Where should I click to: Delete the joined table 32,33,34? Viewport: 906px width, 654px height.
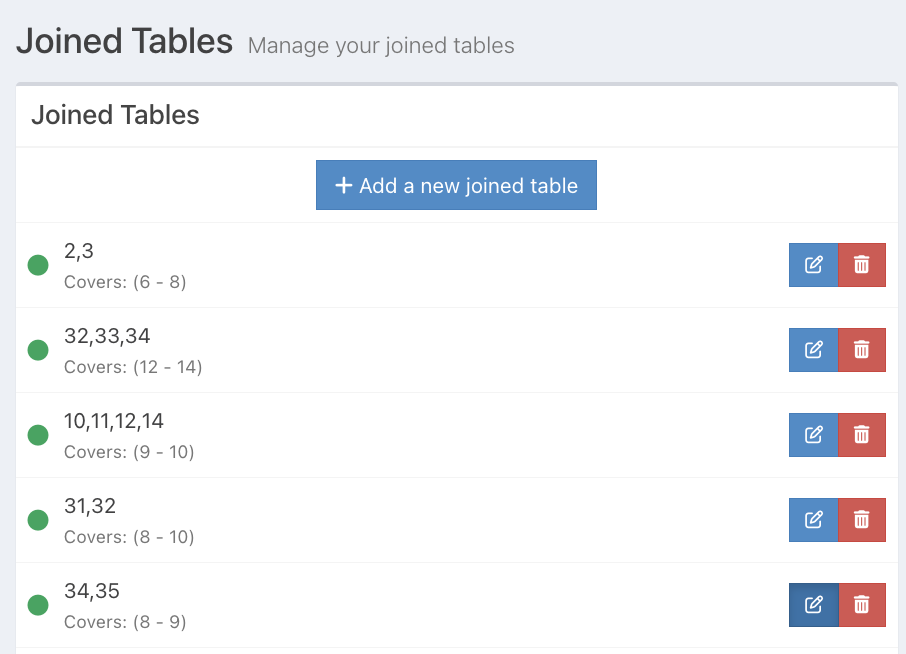point(861,350)
